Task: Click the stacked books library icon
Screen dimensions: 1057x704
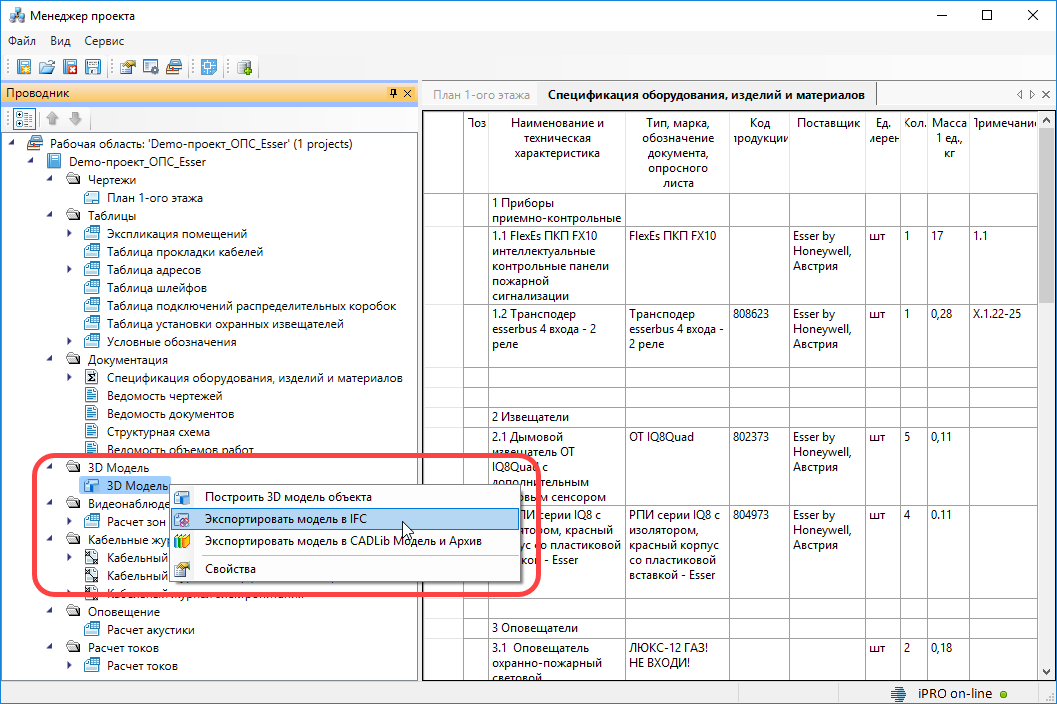Action: 174,67
